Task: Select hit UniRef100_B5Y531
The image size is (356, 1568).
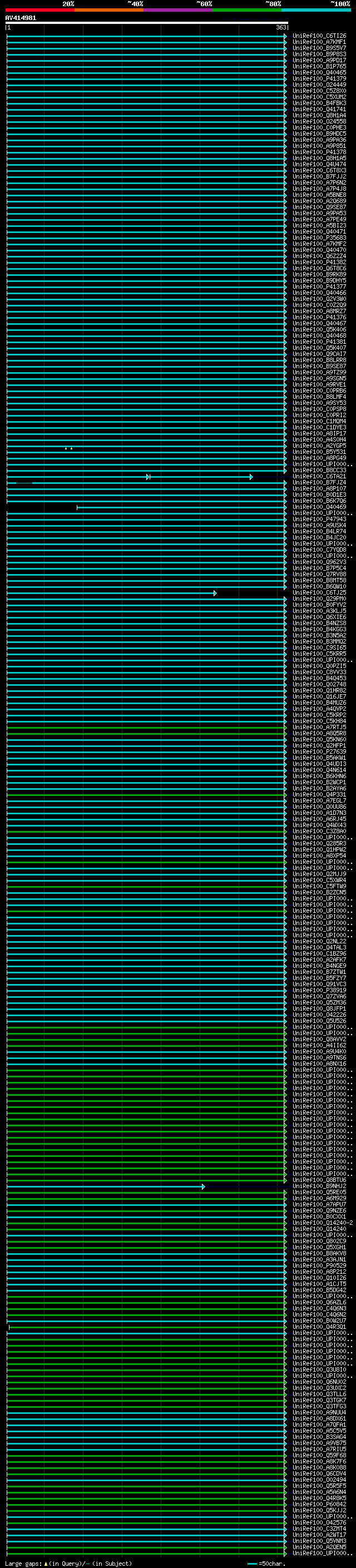Action: coord(319,452)
